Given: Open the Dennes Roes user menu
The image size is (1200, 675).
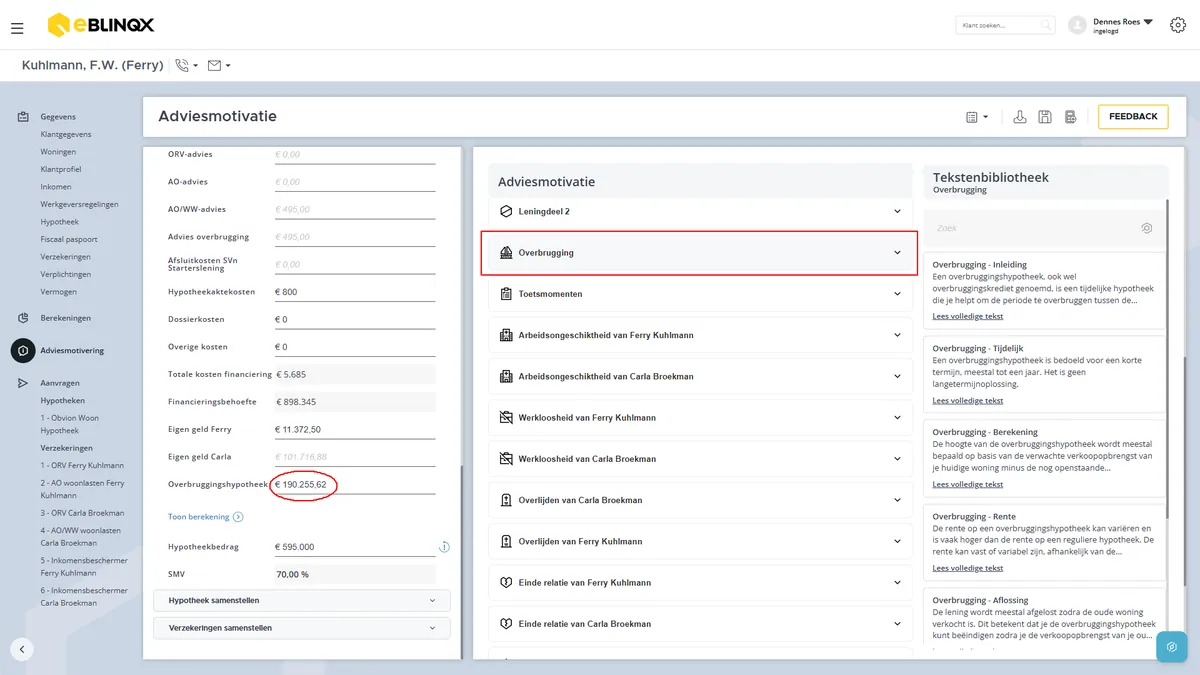Looking at the screenshot, I should pyautogui.click(x=1123, y=25).
